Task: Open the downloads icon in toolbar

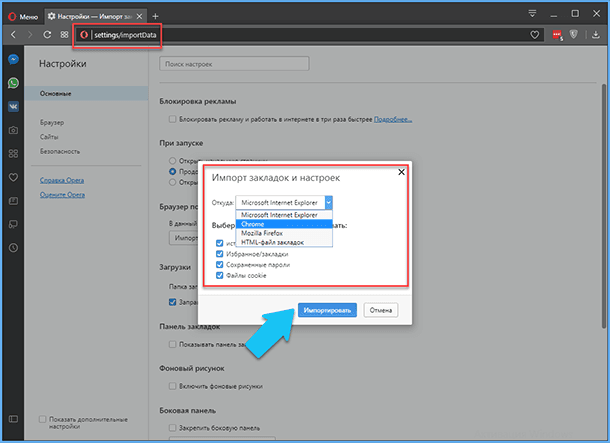Action: pyautogui.click(x=596, y=35)
